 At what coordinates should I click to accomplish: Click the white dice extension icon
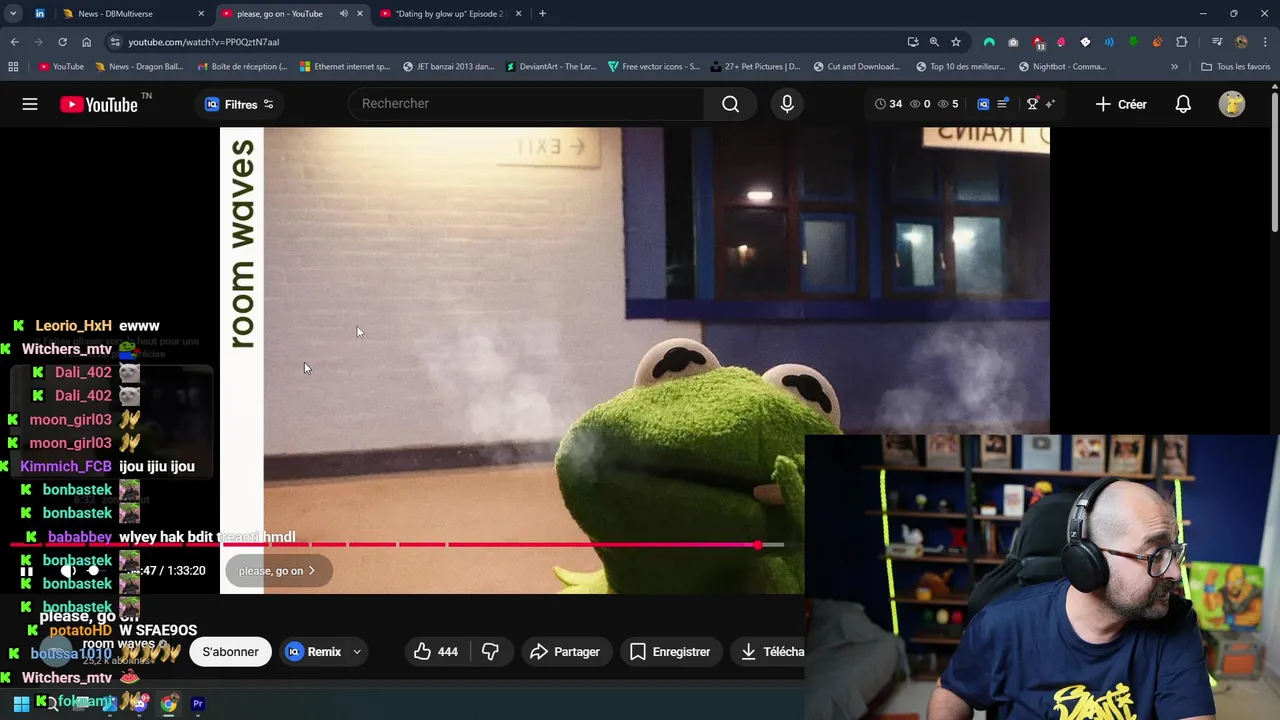[x=1085, y=42]
